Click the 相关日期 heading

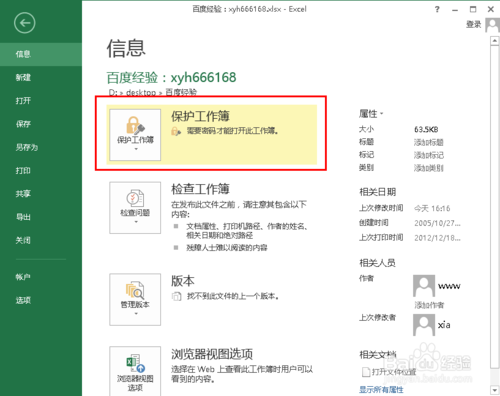pyautogui.click(x=377, y=192)
